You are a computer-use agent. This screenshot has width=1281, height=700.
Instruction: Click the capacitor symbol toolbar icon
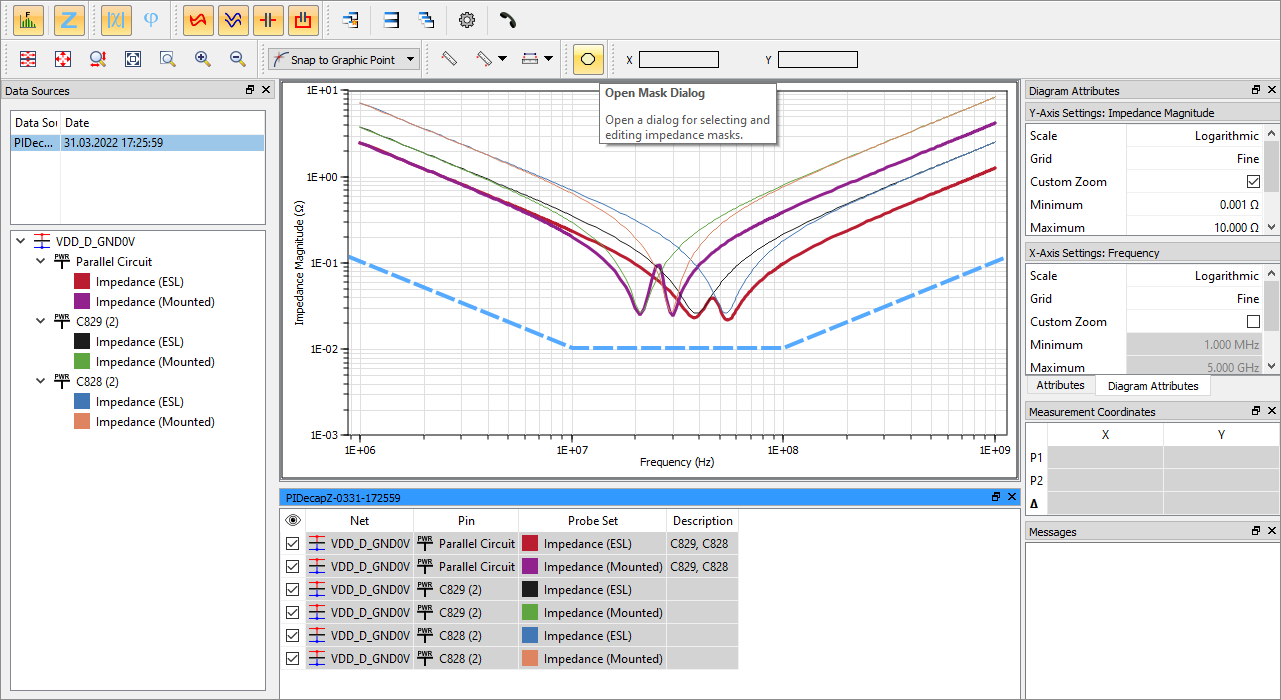click(x=268, y=19)
